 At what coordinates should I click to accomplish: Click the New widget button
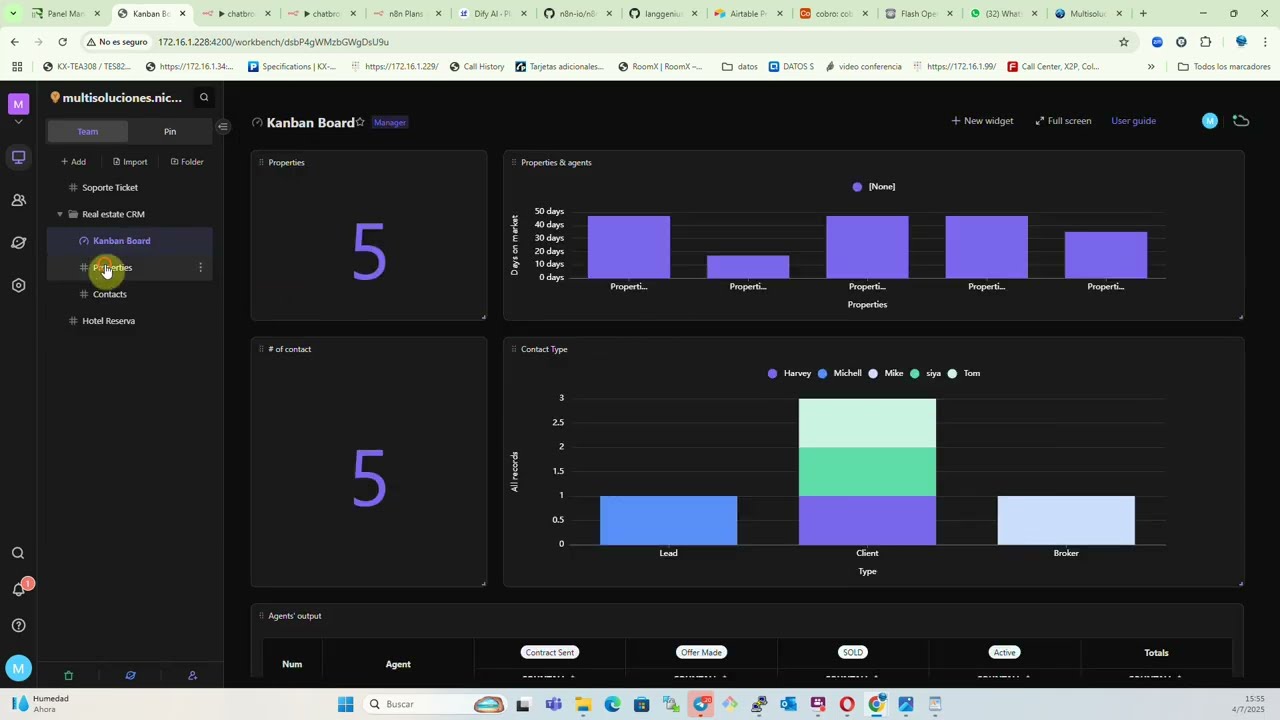[x=982, y=121]
